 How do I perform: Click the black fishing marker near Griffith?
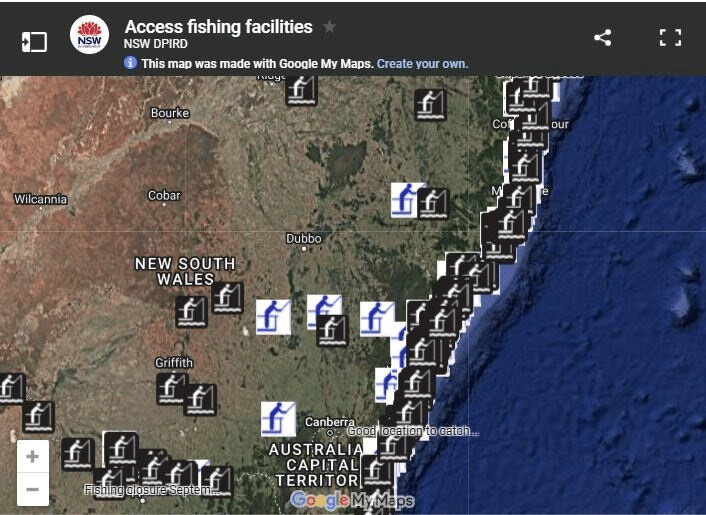(x=171, y=388)
